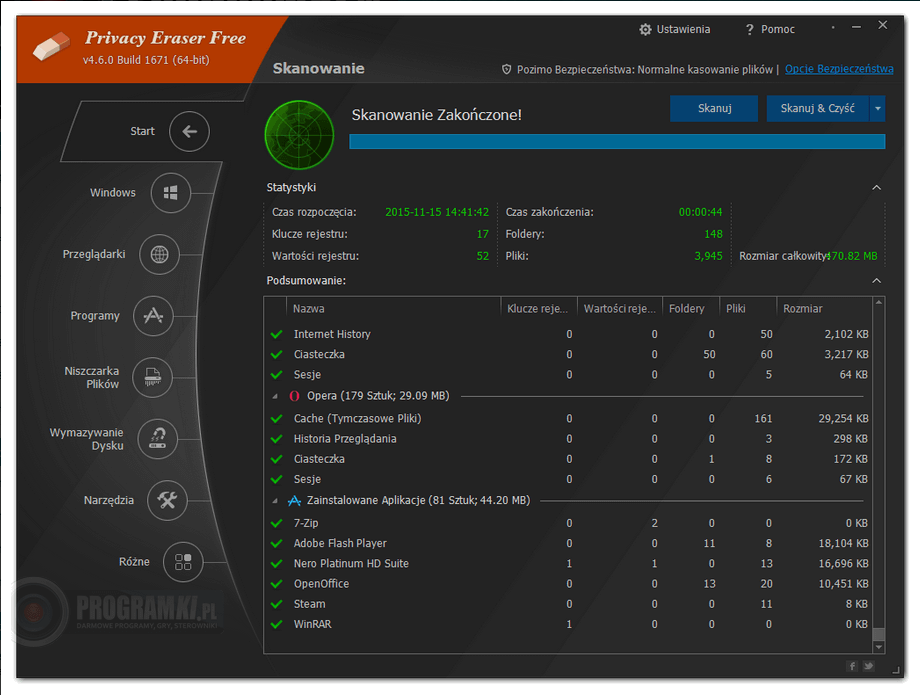Open Ustawienia settings
Image resolution: width=920 pixels, height=695 pixels.
pyautogui.click(x=683, y=29)
